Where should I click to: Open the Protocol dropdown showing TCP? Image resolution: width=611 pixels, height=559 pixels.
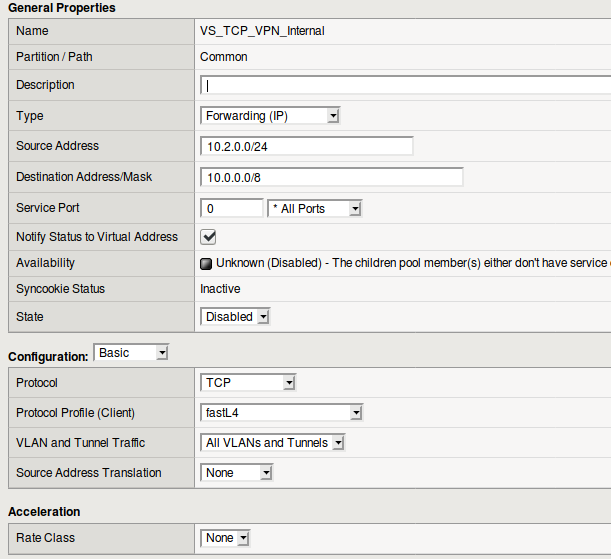pos(249,383)
